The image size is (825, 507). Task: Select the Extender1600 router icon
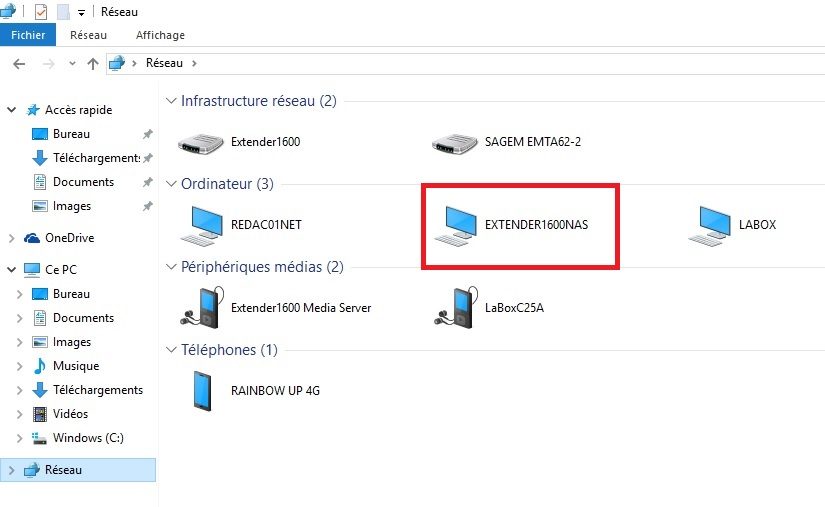click(x=200, y=143)
